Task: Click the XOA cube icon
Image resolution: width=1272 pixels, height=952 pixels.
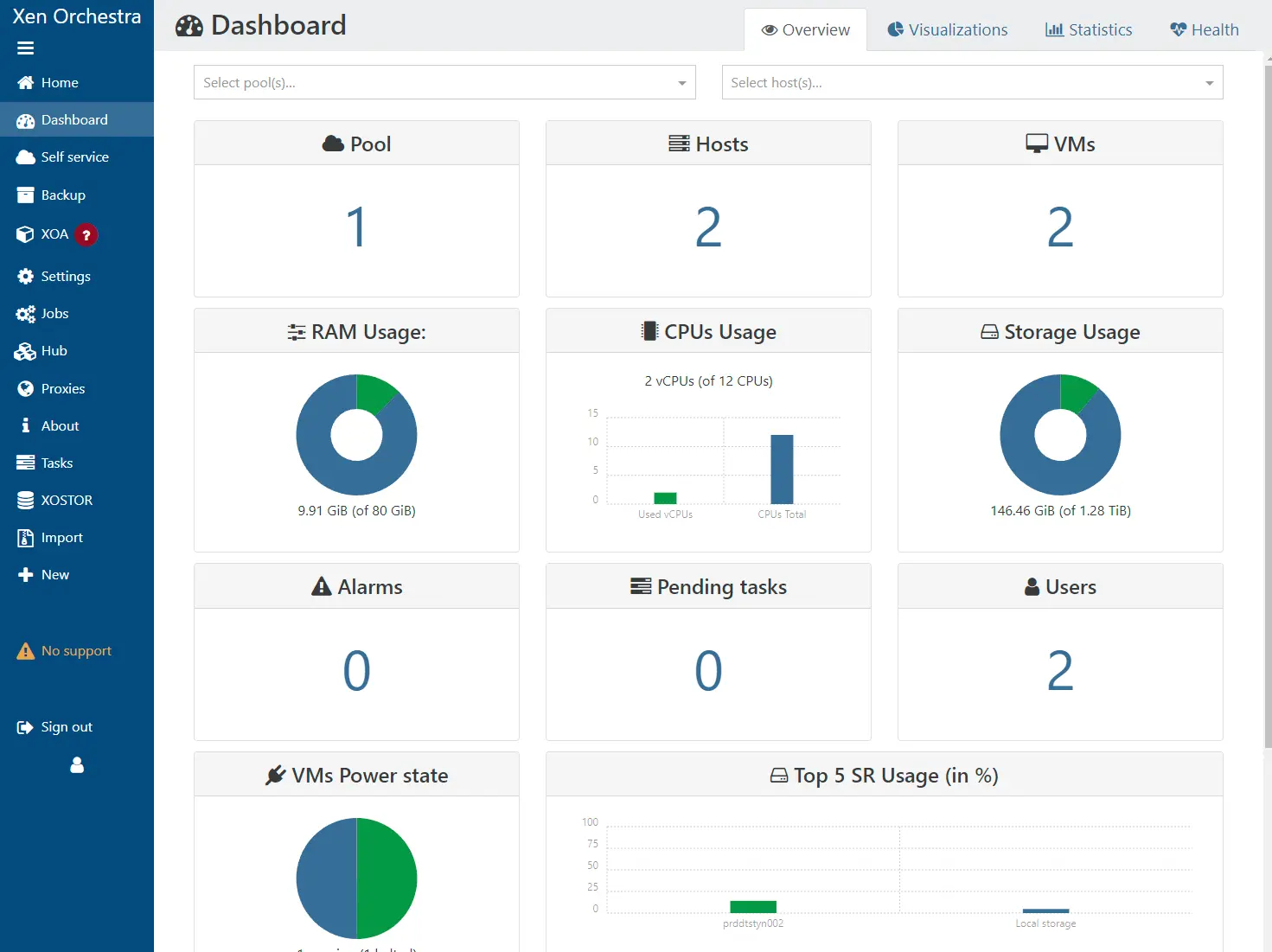Action: pos(25,234)
